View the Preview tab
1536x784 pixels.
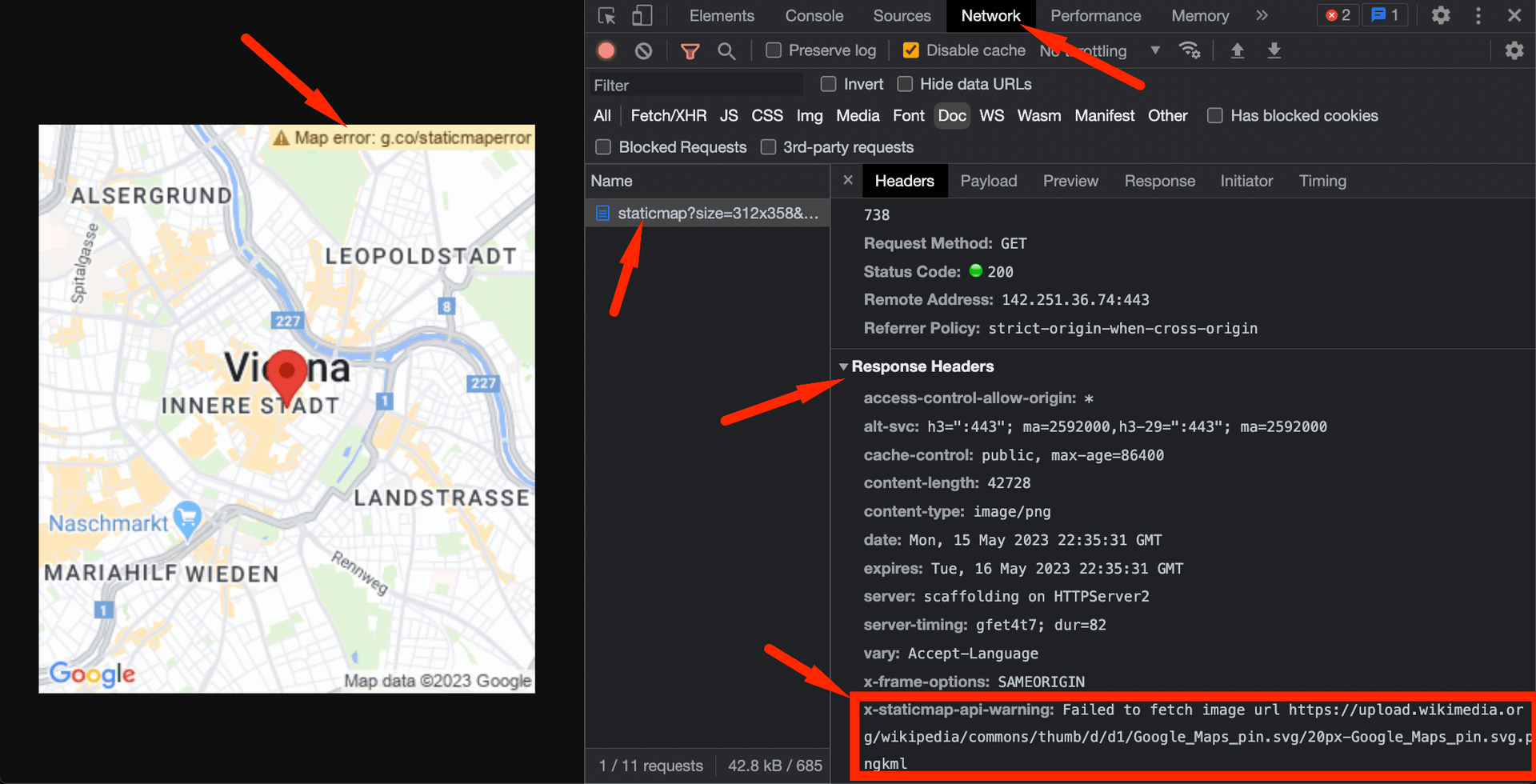(1070, 181)
